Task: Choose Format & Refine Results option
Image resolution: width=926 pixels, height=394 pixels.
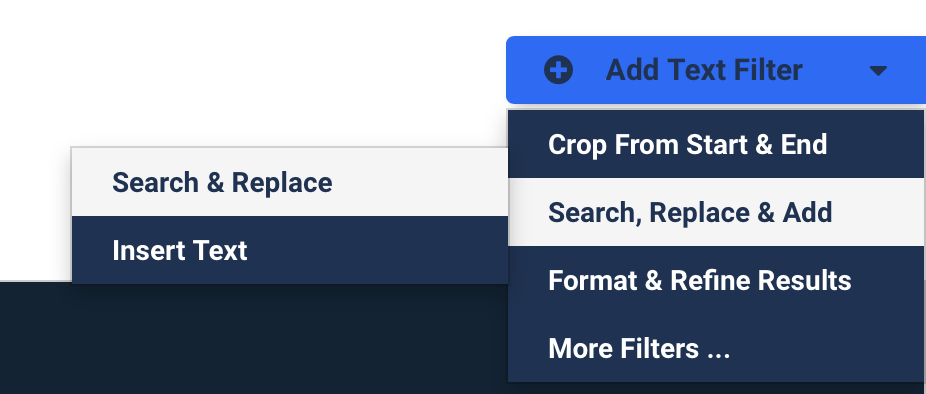Action: coord(716,280)
